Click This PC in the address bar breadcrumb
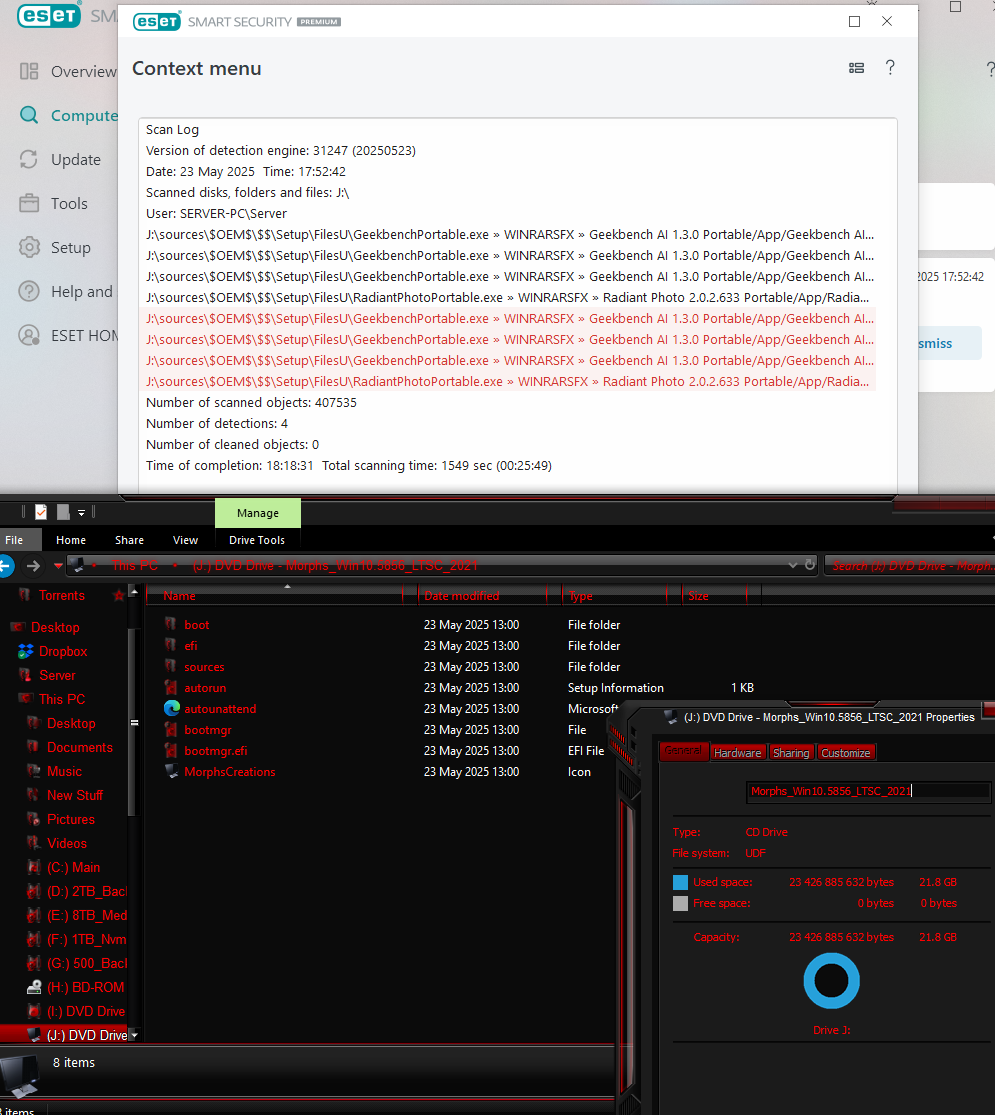 (135, 565)
